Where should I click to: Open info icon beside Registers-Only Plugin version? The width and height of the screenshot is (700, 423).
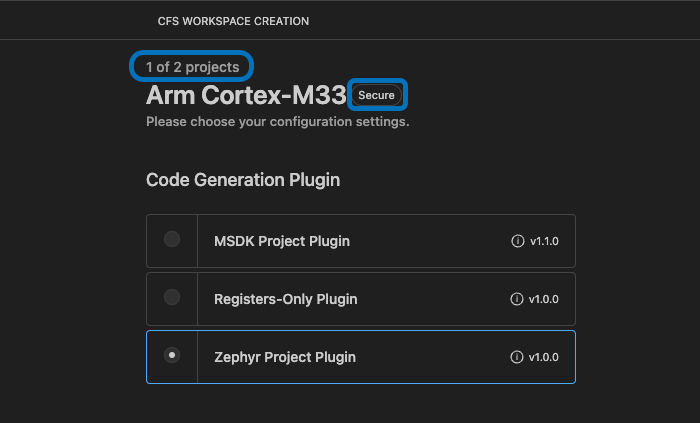pyautogui.click(x=517, y=299)
